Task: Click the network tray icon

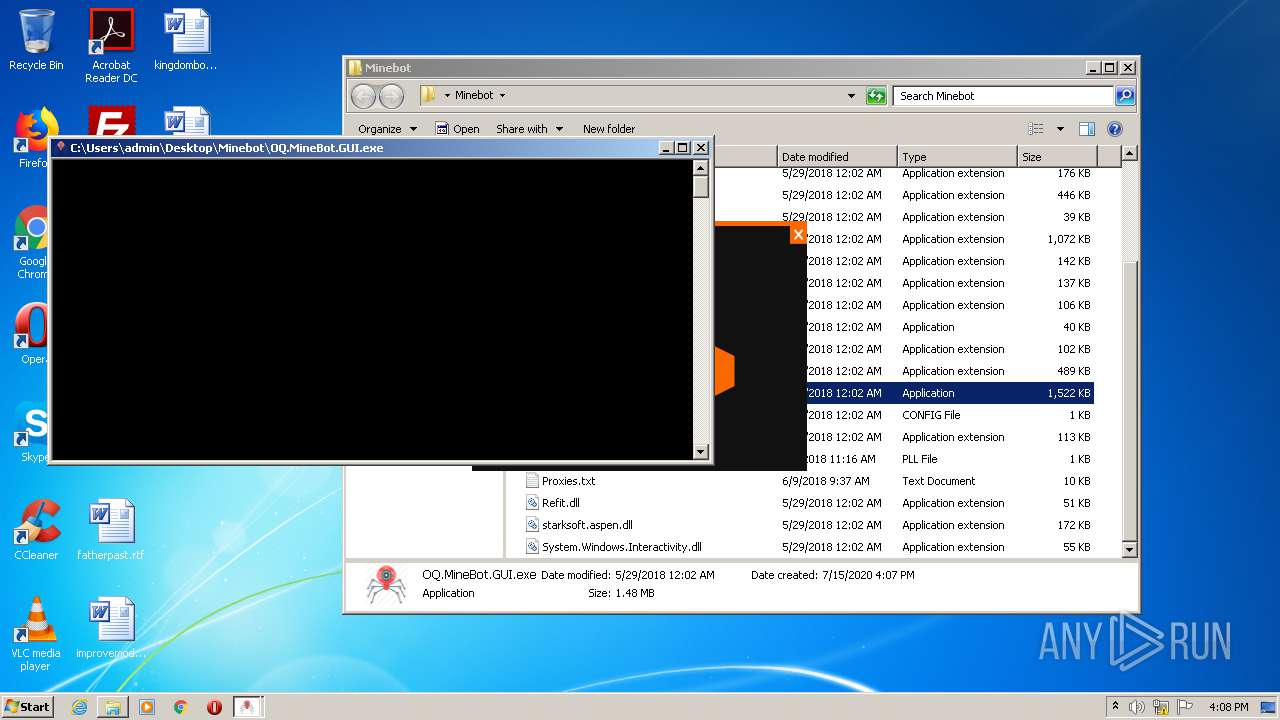Action: point(1161,707)
